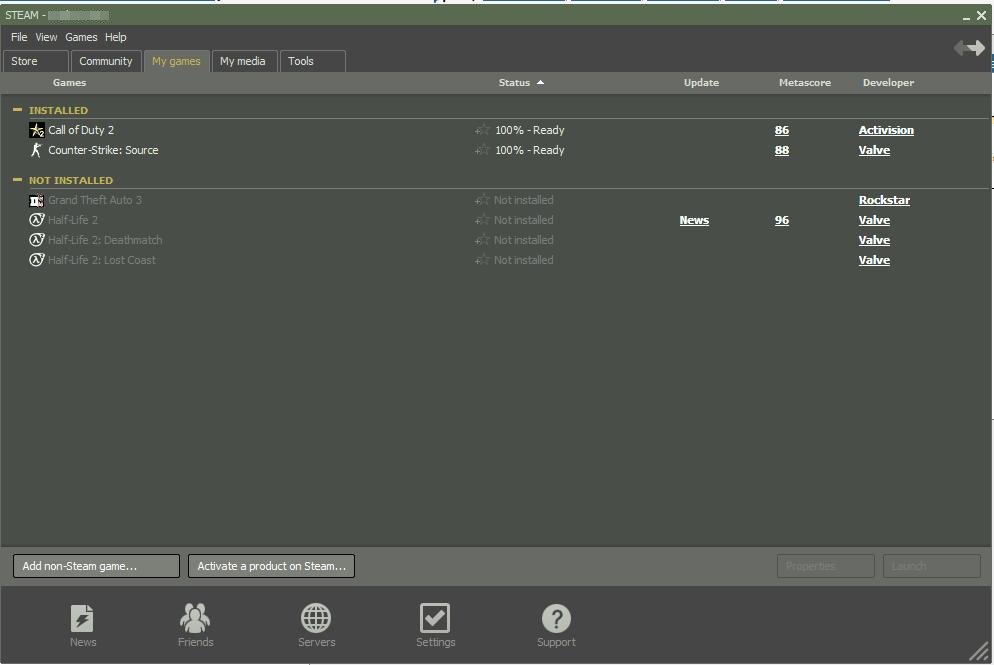Image resolution: width=994 pixels, height=665 pixels.
Task: Click the Call of Duty 2 game icon
Action: (37, 130)
